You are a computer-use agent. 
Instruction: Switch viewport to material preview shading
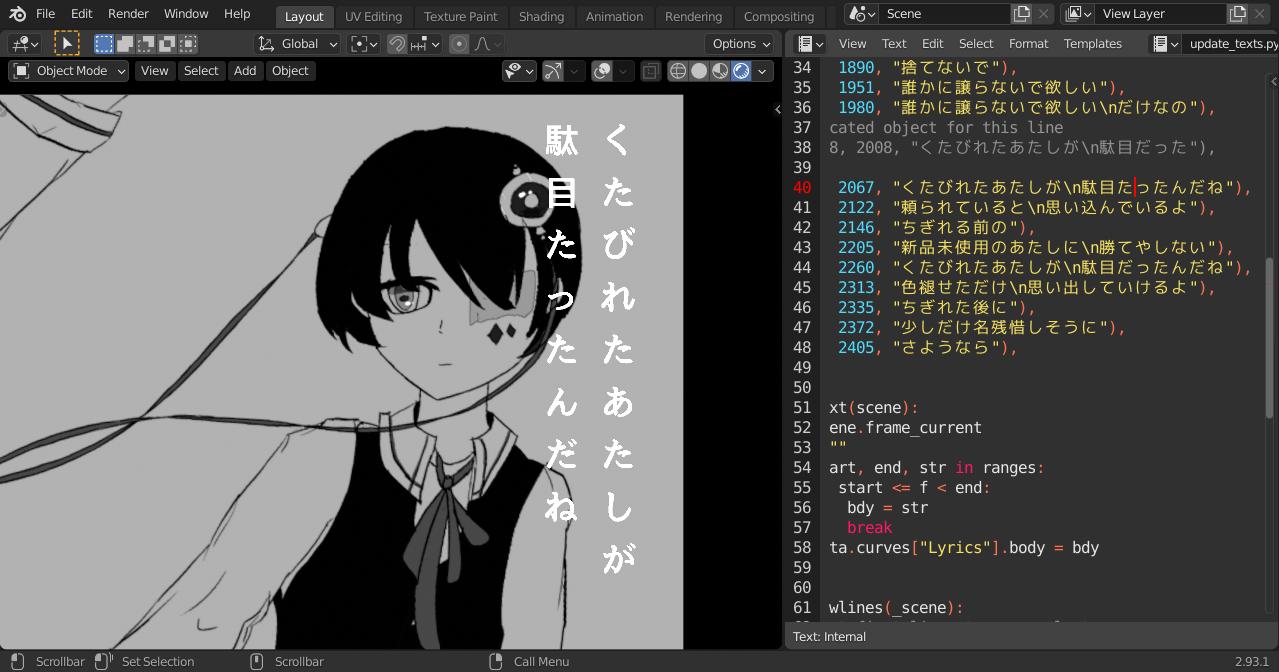[x=722, y=70]
